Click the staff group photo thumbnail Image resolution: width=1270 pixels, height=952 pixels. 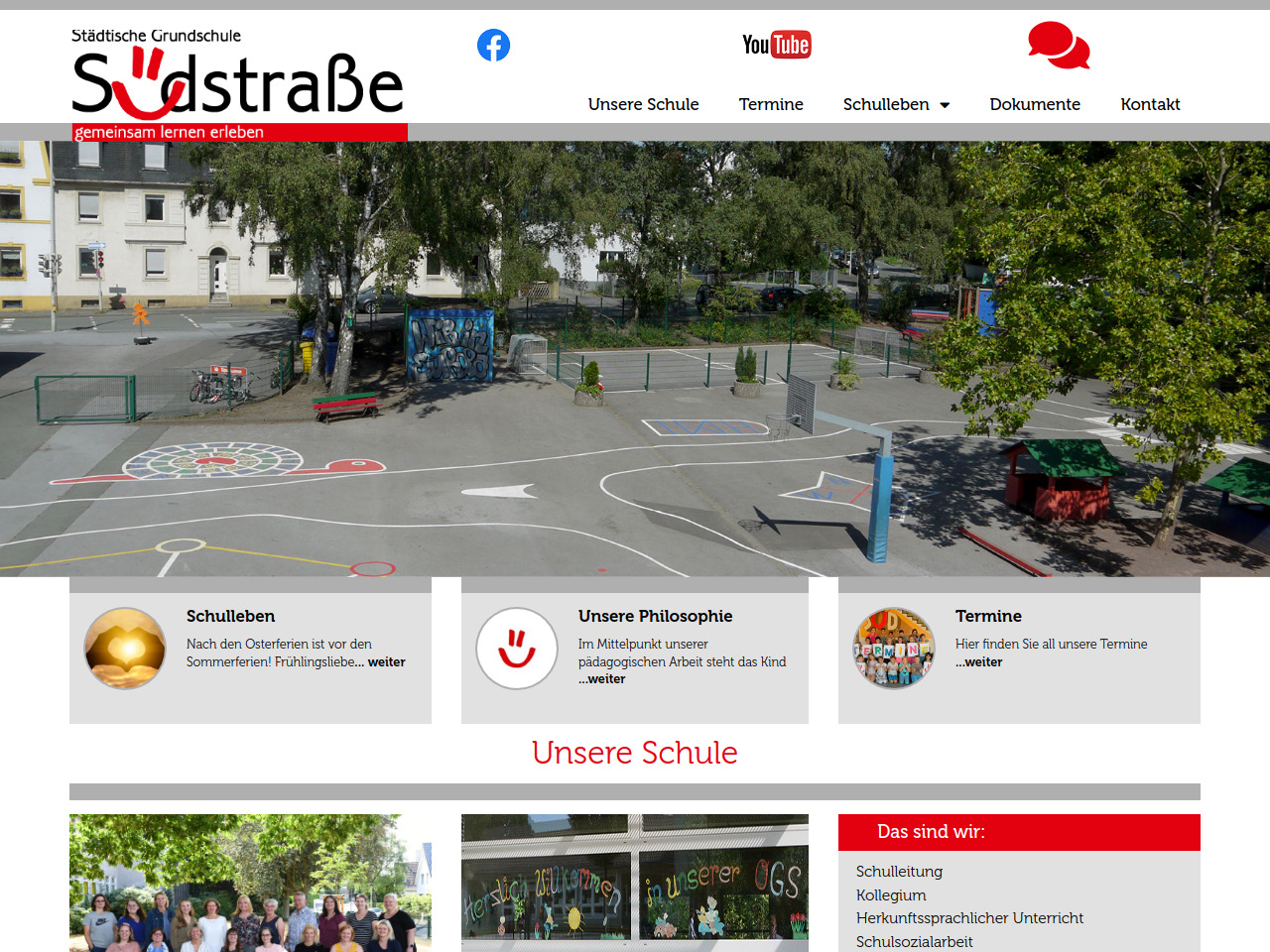click(x=250, y=883)
